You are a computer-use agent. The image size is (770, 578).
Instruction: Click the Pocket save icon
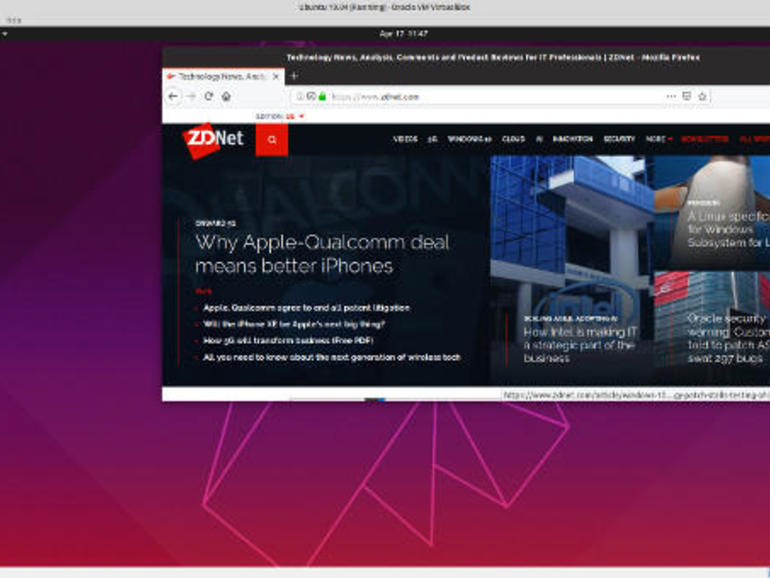(x=687, y=96)
